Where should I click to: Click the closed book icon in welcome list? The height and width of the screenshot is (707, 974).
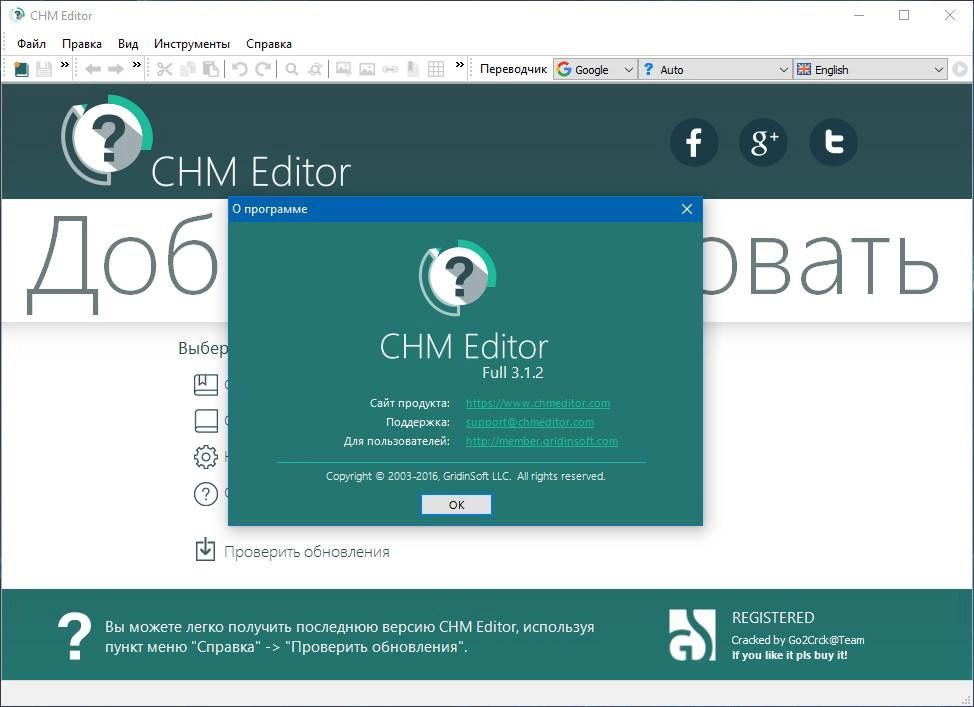(206, 421)
